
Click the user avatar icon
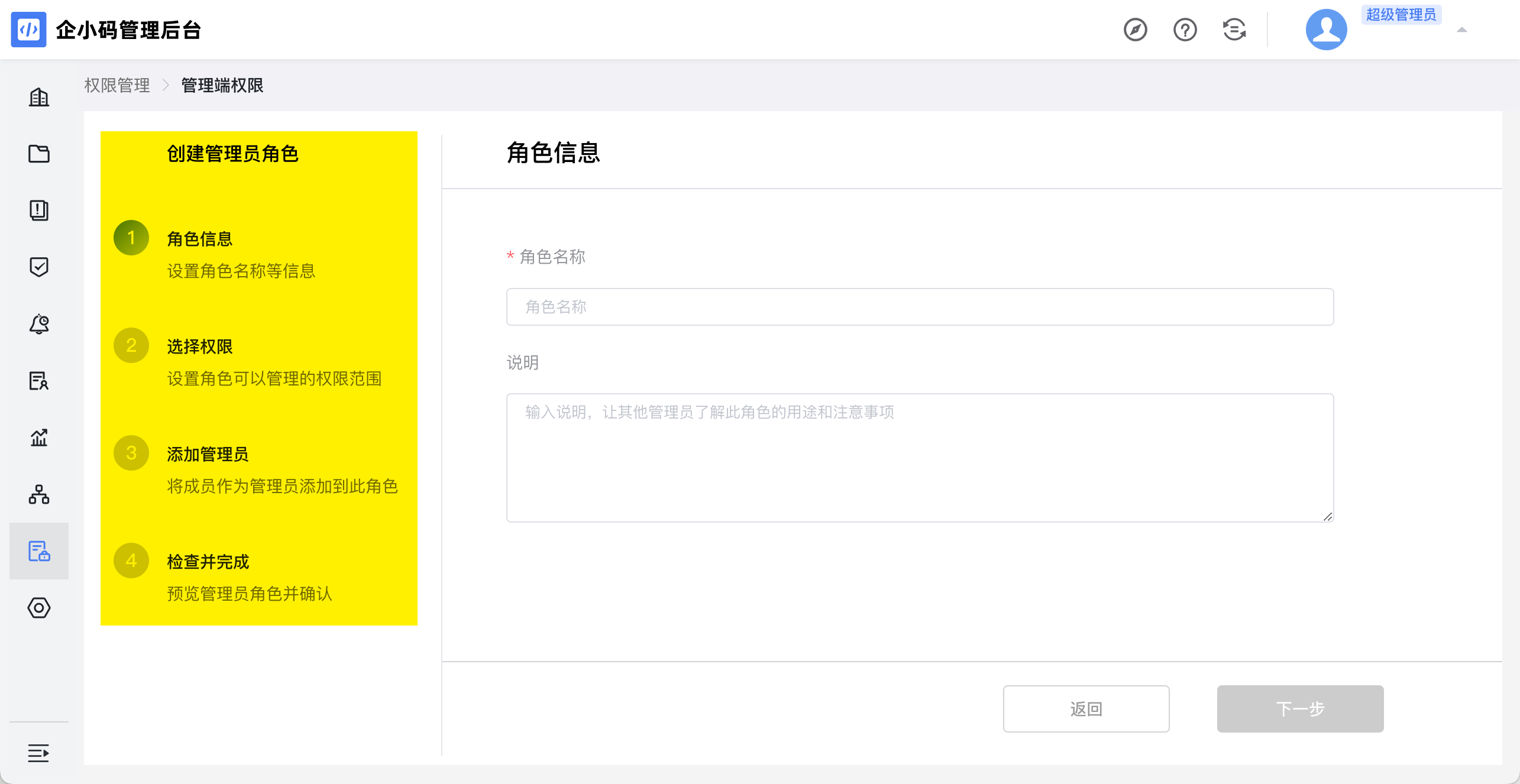(x=1326, y=30)
